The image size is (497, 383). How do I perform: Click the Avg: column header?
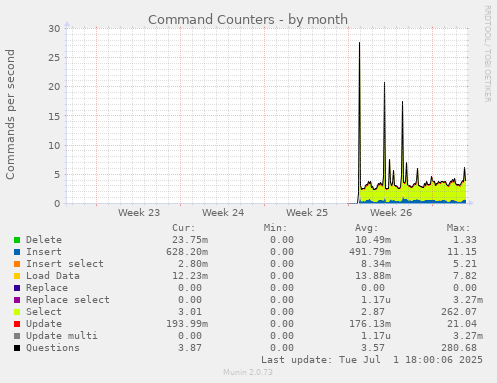(x=367, y=228)
